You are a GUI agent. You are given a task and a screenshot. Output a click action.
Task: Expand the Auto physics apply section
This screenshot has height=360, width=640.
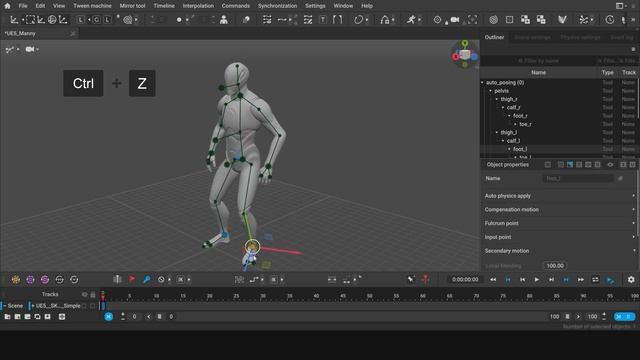pyautogui.click(x=559, y=196)
